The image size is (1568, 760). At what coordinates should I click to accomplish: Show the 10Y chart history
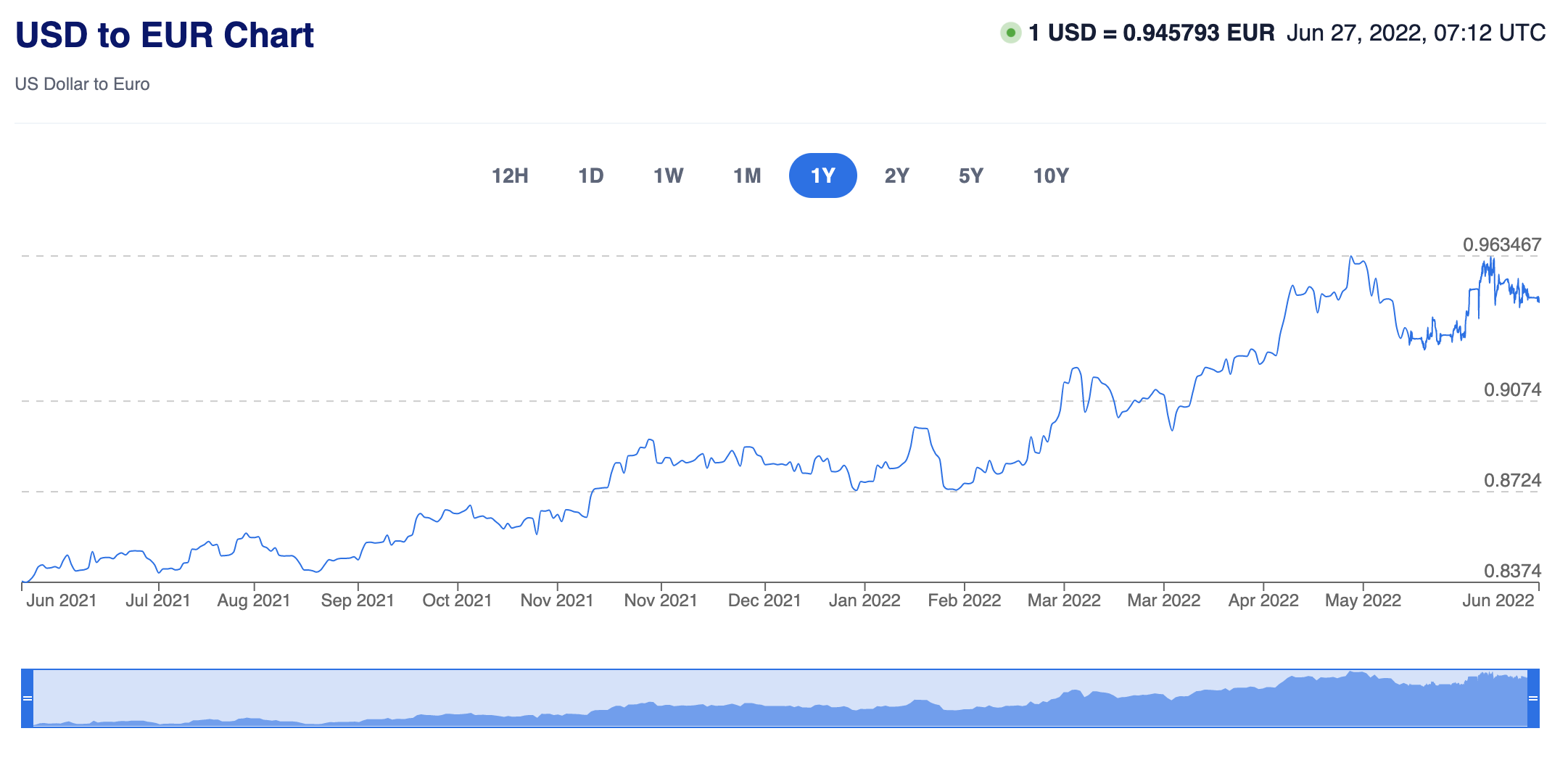[1050, 175]
